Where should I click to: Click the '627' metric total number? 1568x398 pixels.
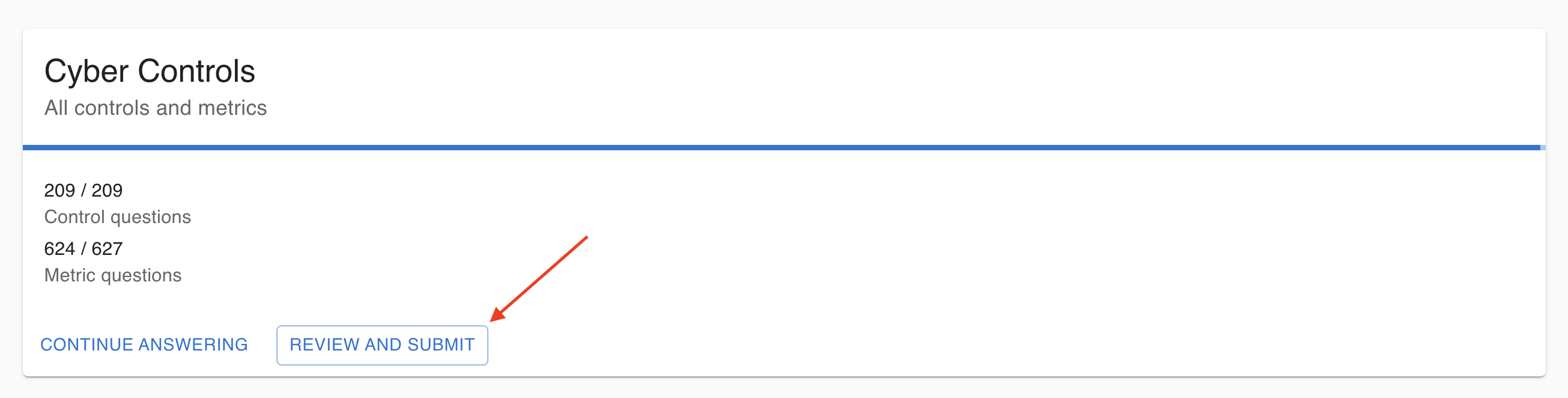pos(107,249)
